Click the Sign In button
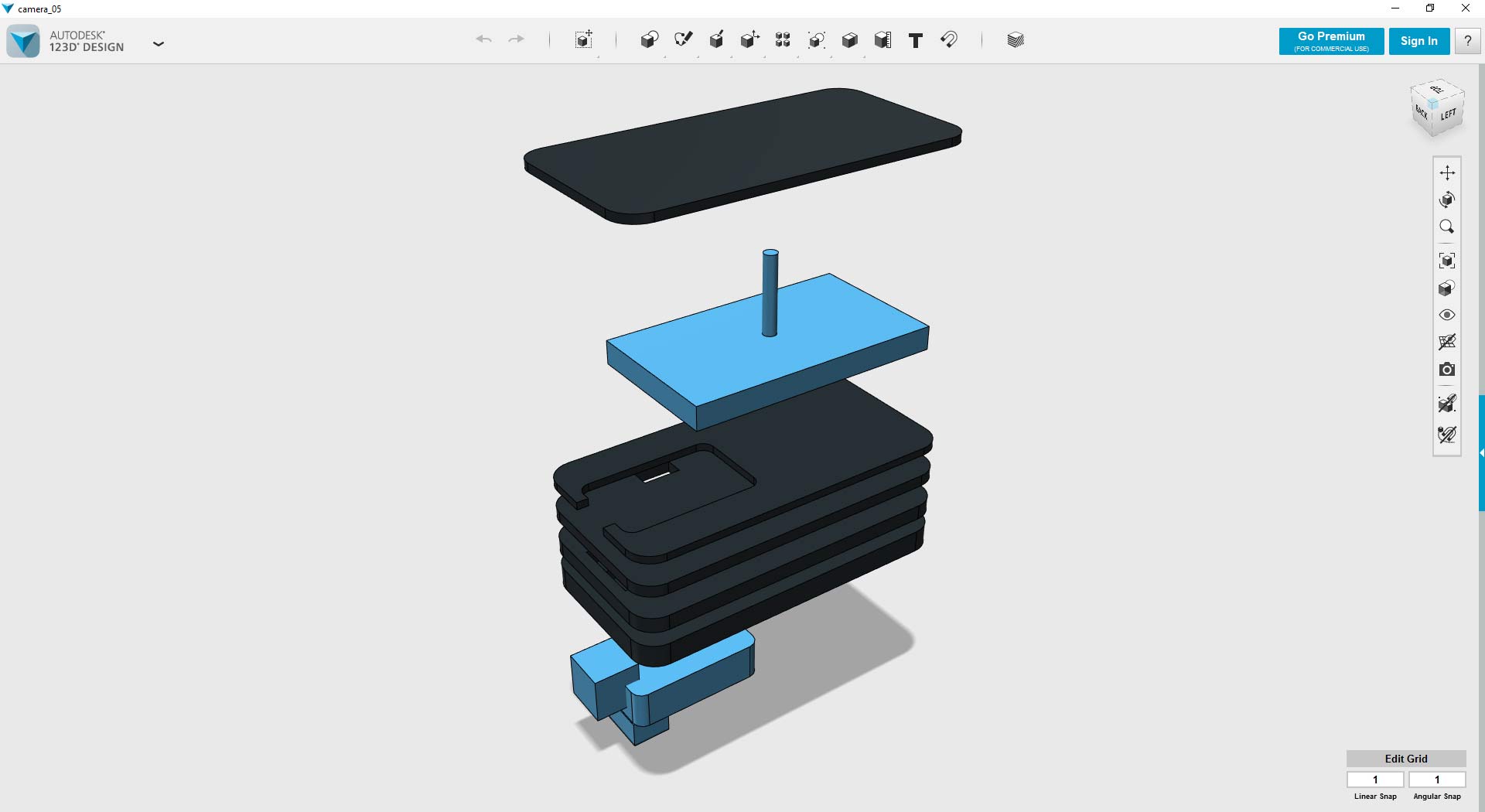 pos(1418,41)
